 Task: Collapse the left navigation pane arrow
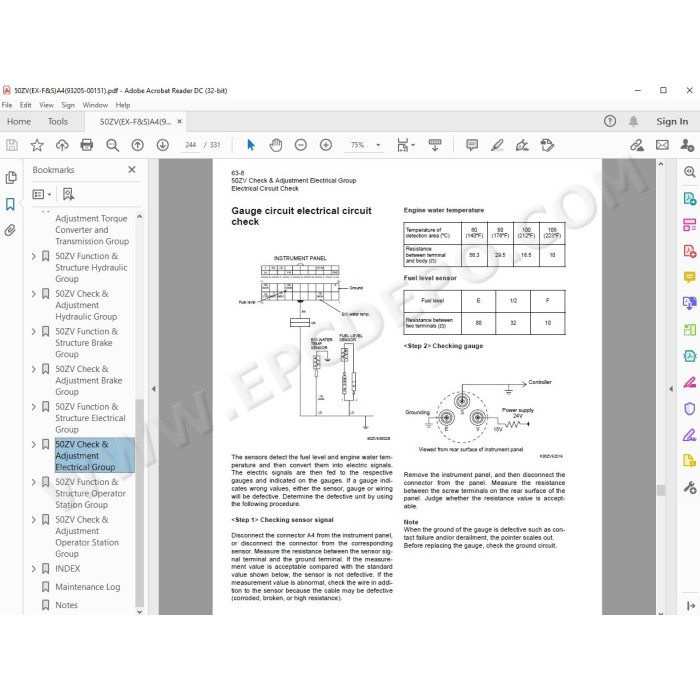point(154,389)
